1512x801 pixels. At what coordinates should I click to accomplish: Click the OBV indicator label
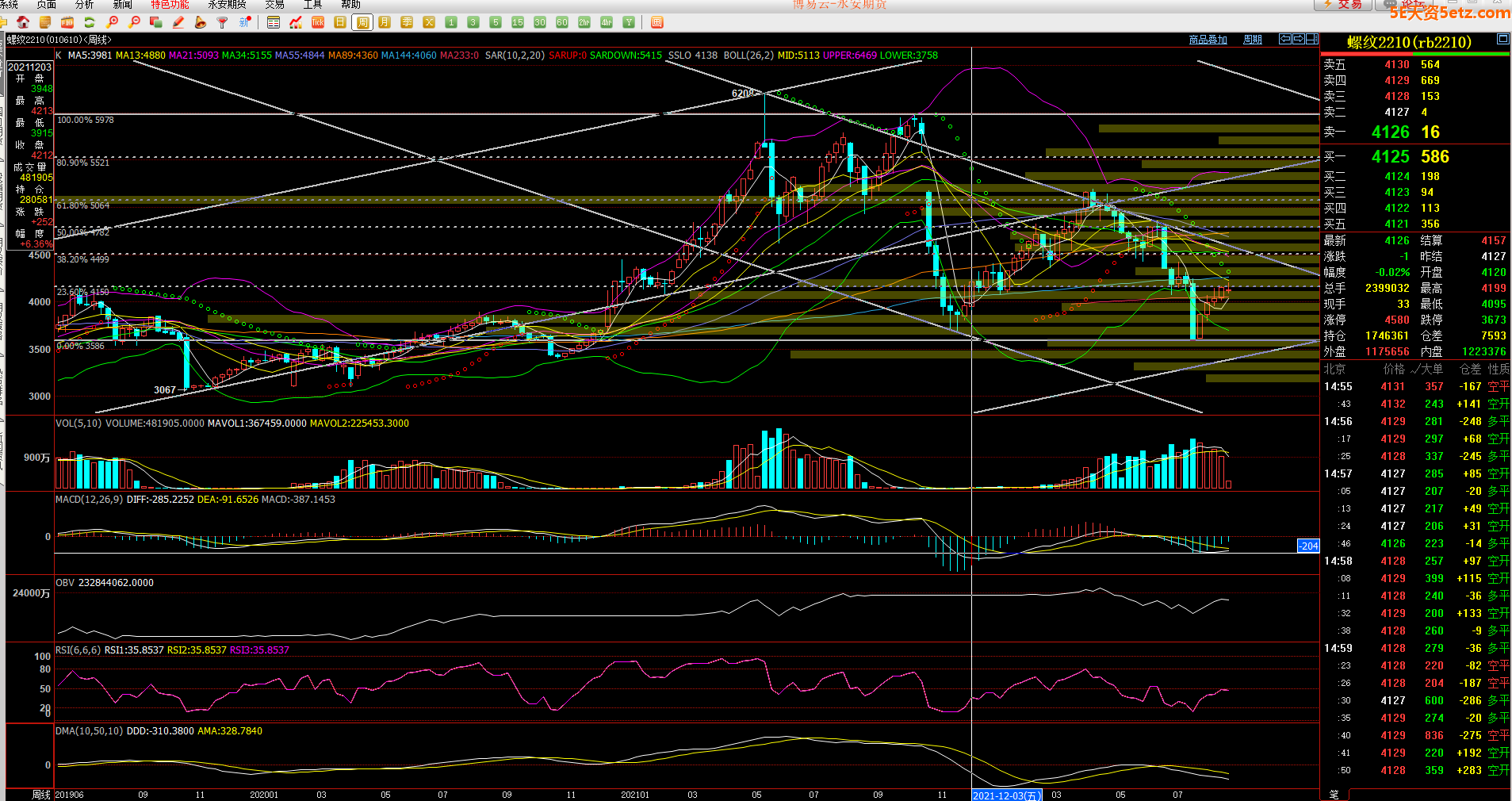[x=65, y=583]
